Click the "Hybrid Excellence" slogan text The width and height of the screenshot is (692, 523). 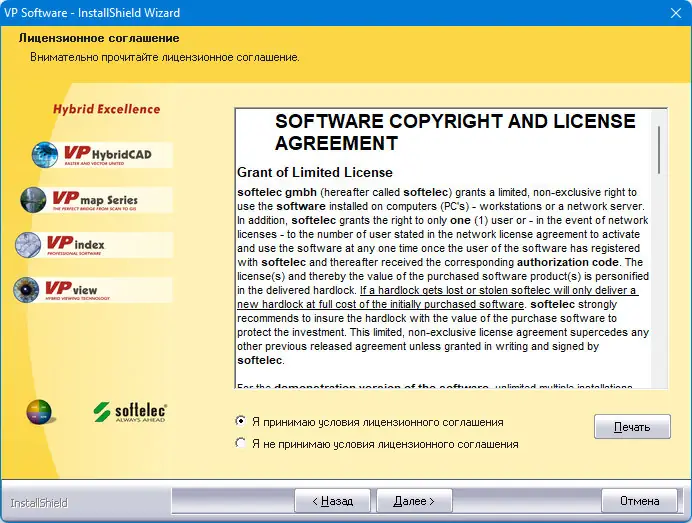[x=106, y=109]
